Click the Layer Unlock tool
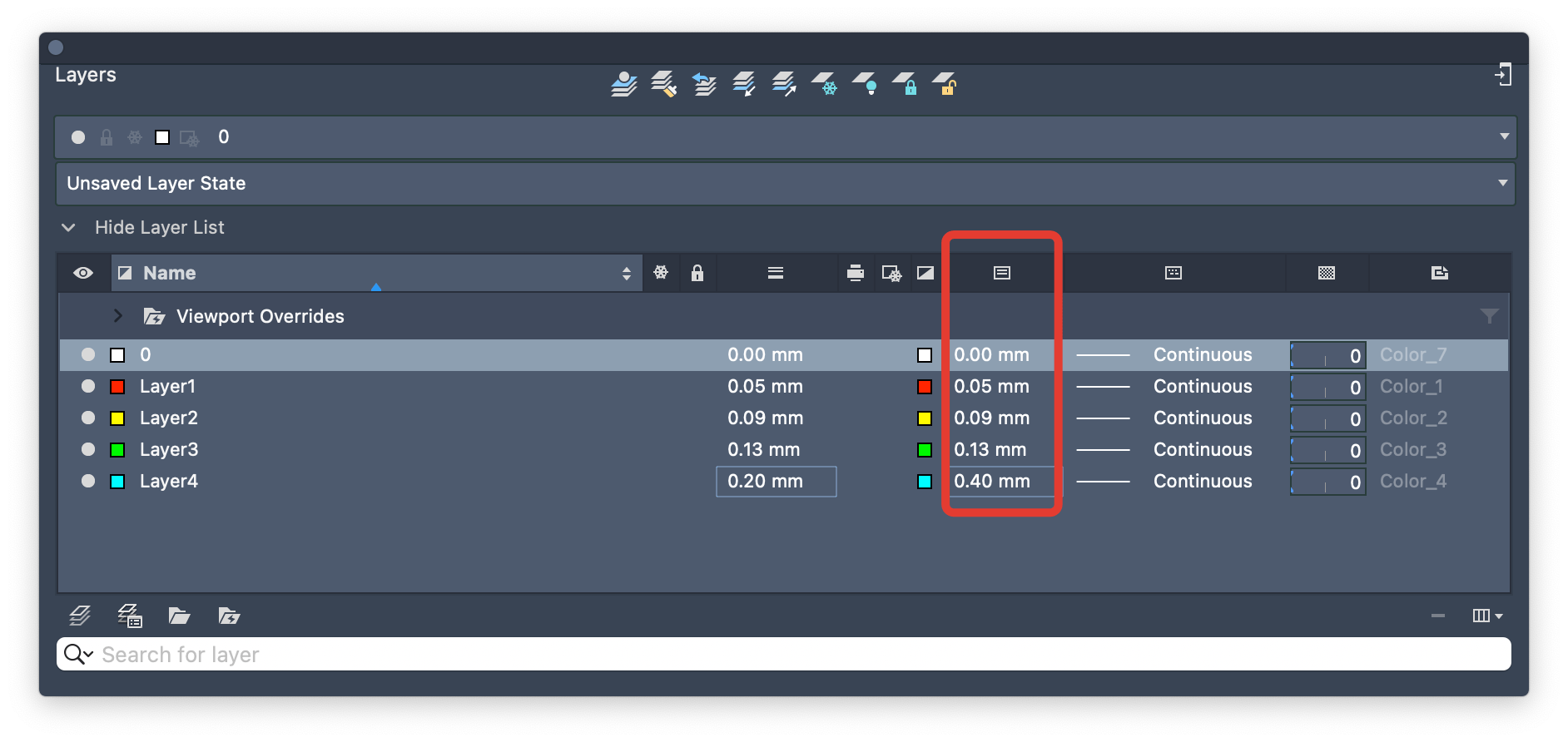The image size is (1568, 742). 945,84
